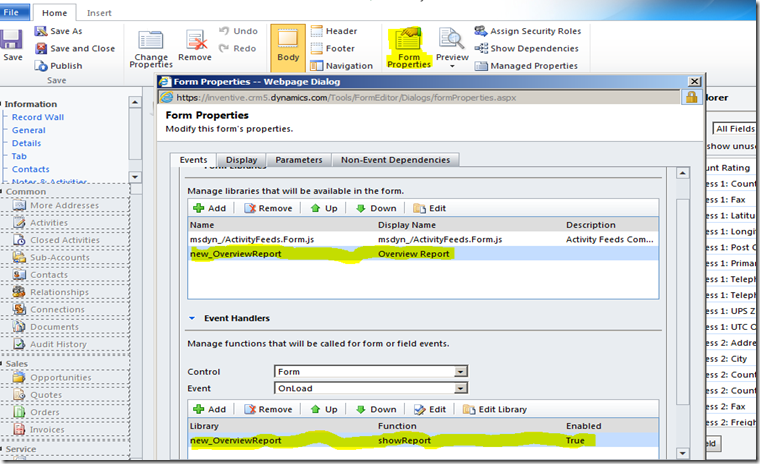Move event handler Down
Screen dimensions: 760x464
(376, 409)
